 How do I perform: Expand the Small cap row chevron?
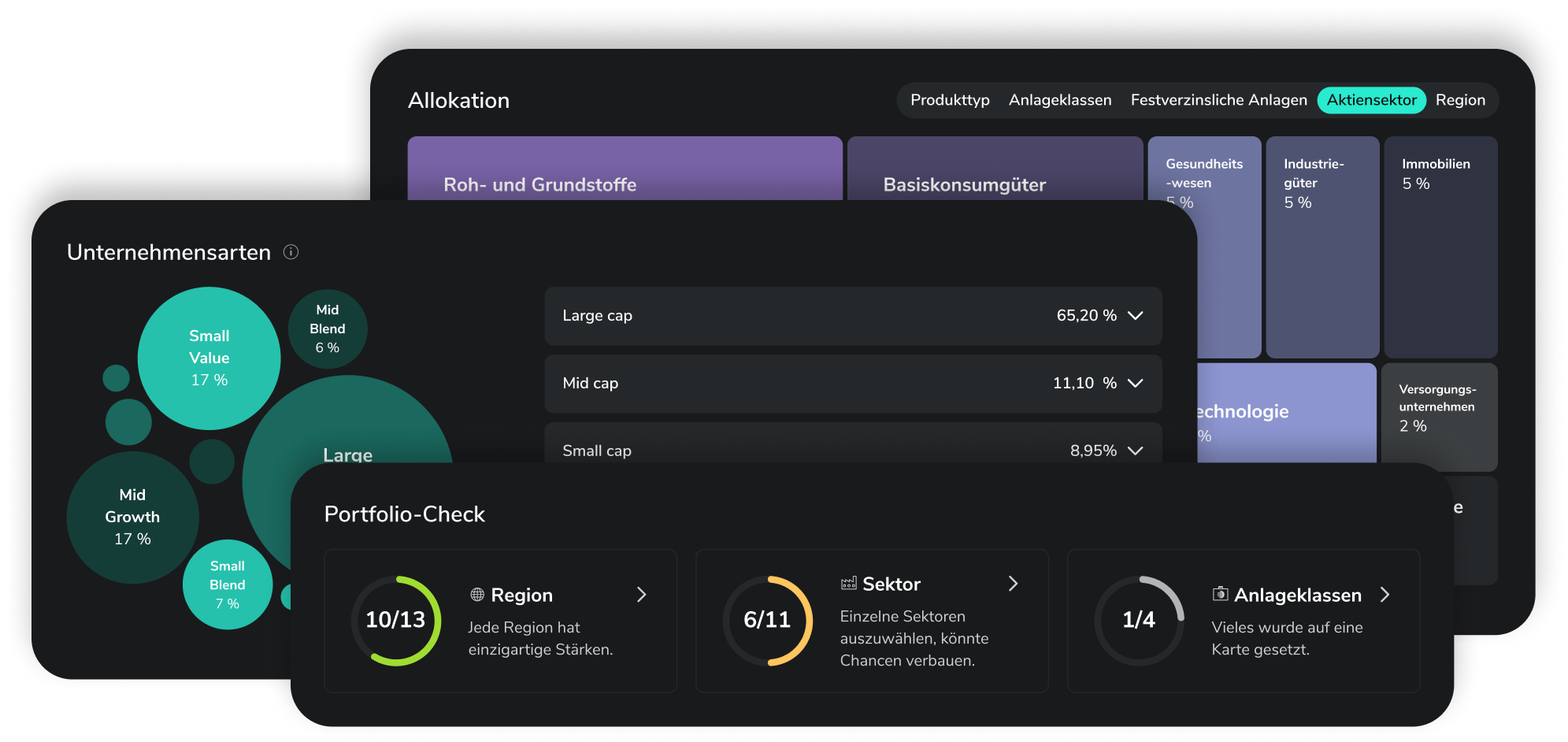pyautogui.click(x=1135, y=451)
